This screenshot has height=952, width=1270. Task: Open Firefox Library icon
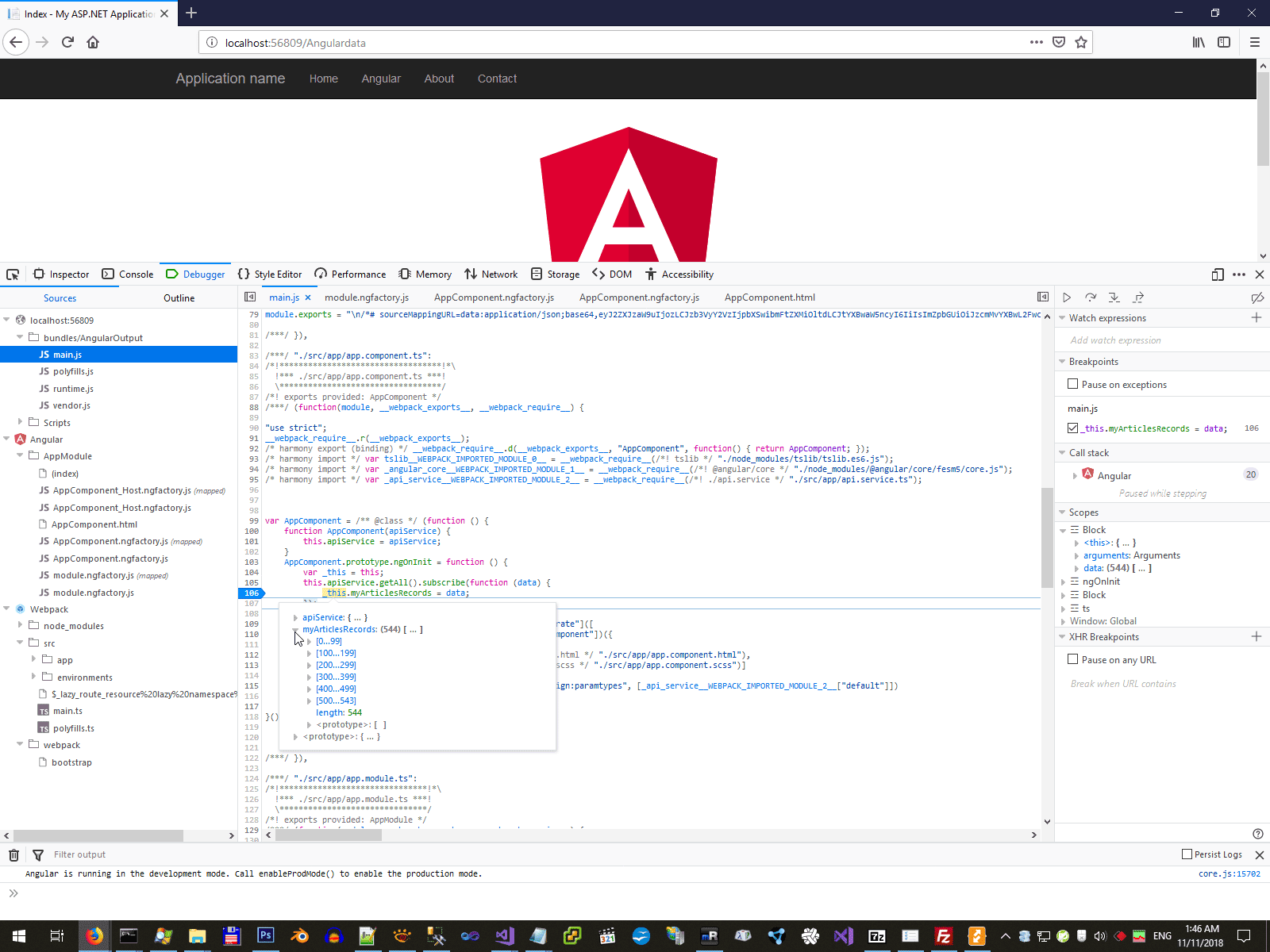pos(1199,42)
